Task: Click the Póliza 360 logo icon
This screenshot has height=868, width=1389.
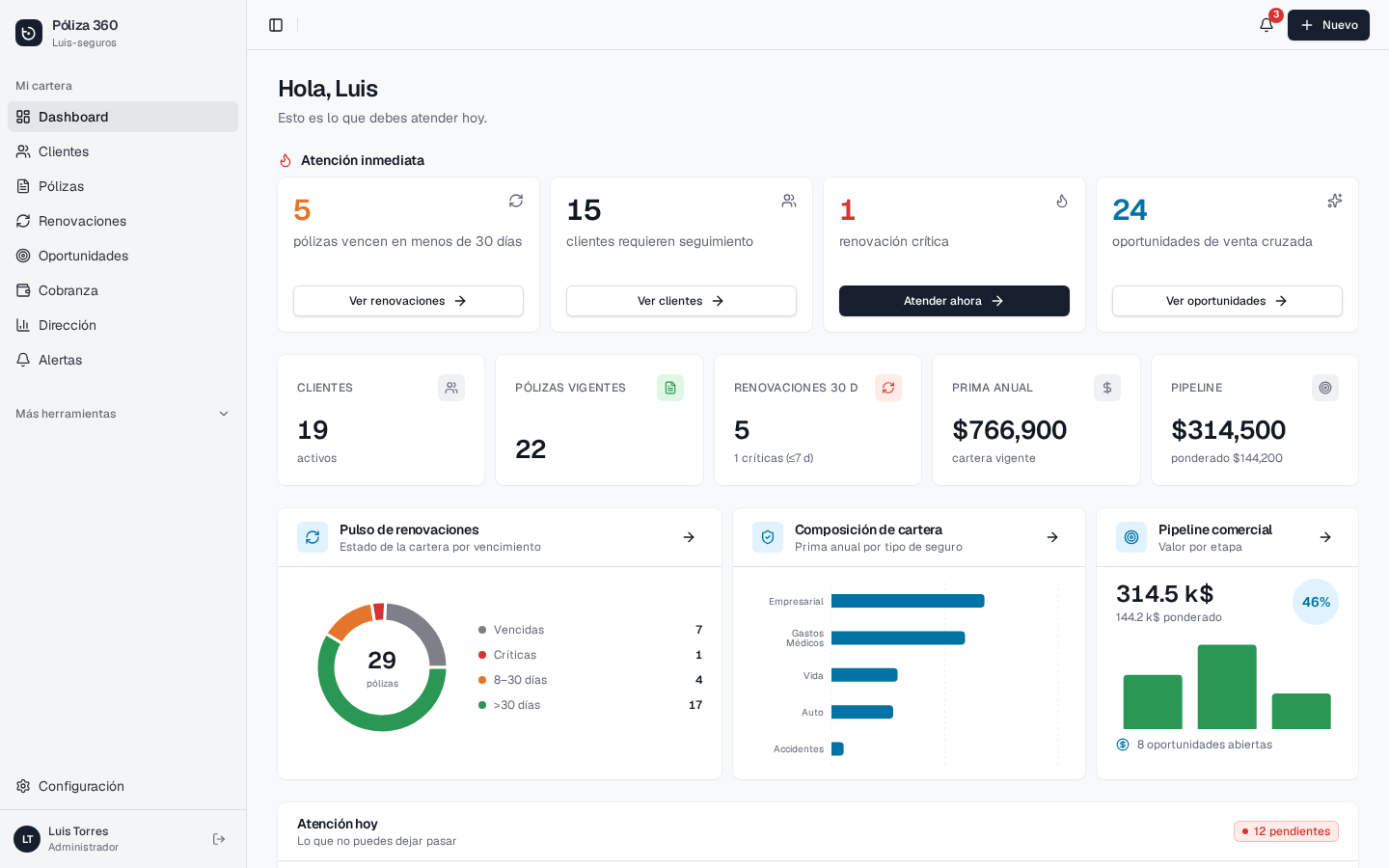Action: click(29, 33)
